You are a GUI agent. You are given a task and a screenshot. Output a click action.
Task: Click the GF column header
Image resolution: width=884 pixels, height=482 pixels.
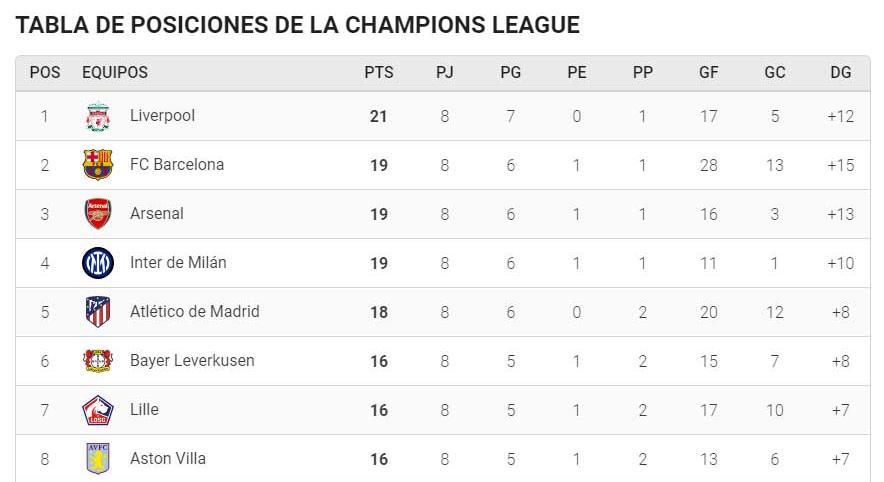(709, 73)
